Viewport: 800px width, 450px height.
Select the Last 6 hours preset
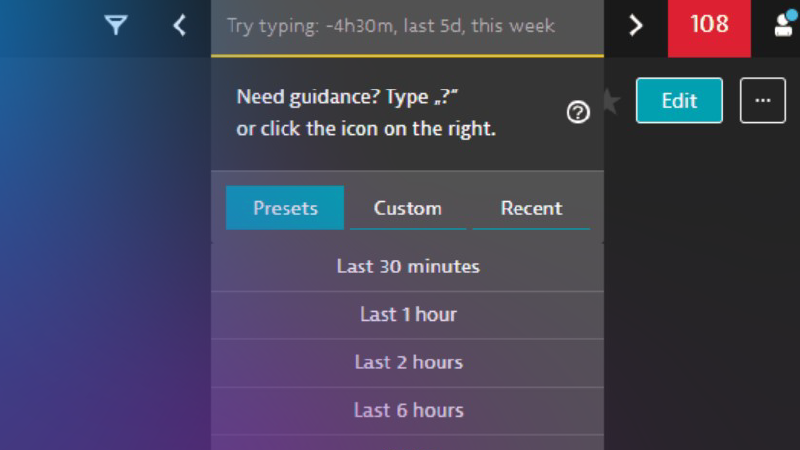408,411
